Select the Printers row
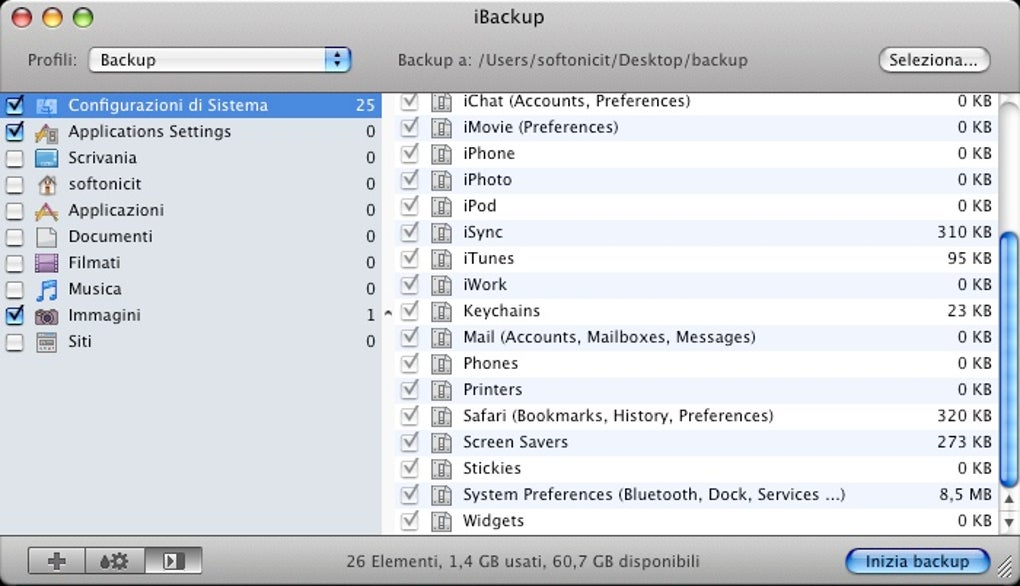1020x586 pixels. tap(696, 390)
